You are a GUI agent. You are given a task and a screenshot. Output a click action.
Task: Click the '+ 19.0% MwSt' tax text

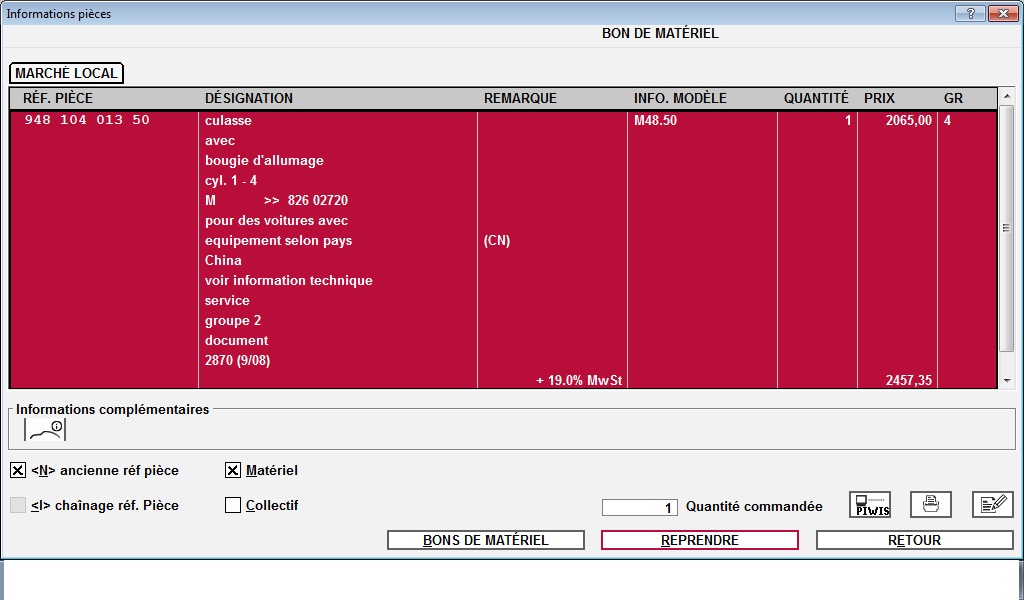point(579,380)
